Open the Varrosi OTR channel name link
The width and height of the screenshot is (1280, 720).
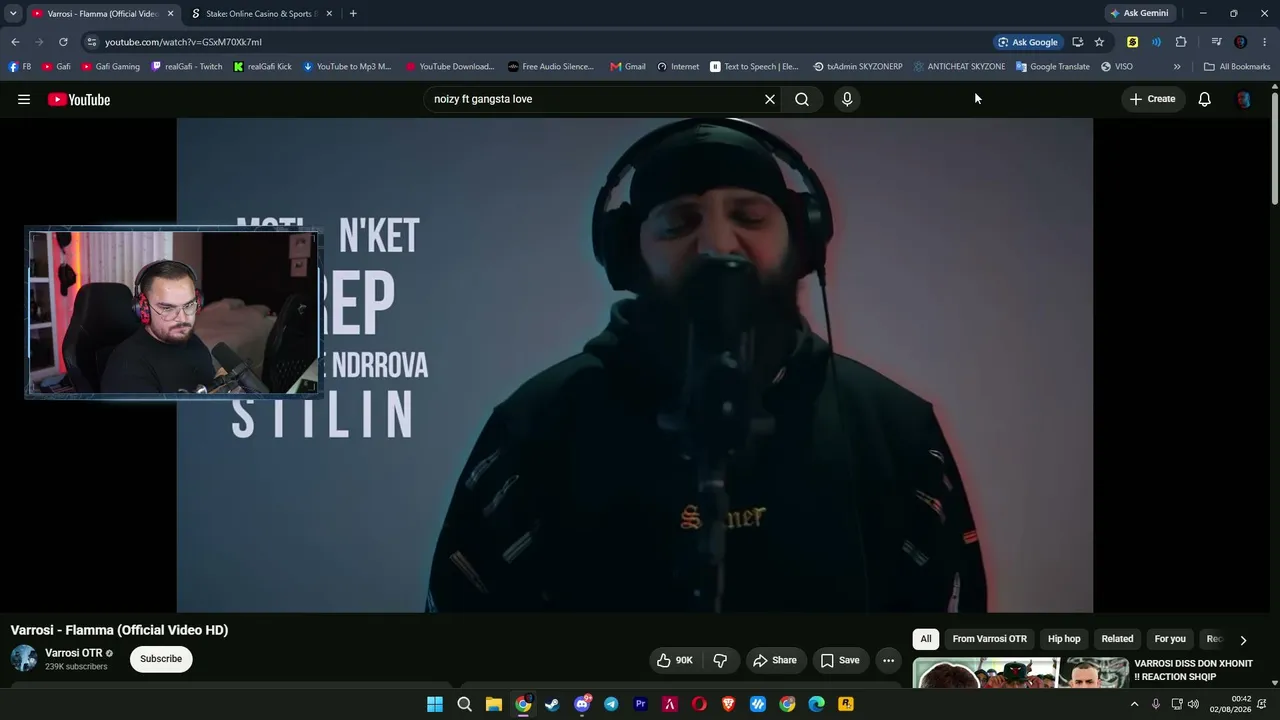[74, 653]
